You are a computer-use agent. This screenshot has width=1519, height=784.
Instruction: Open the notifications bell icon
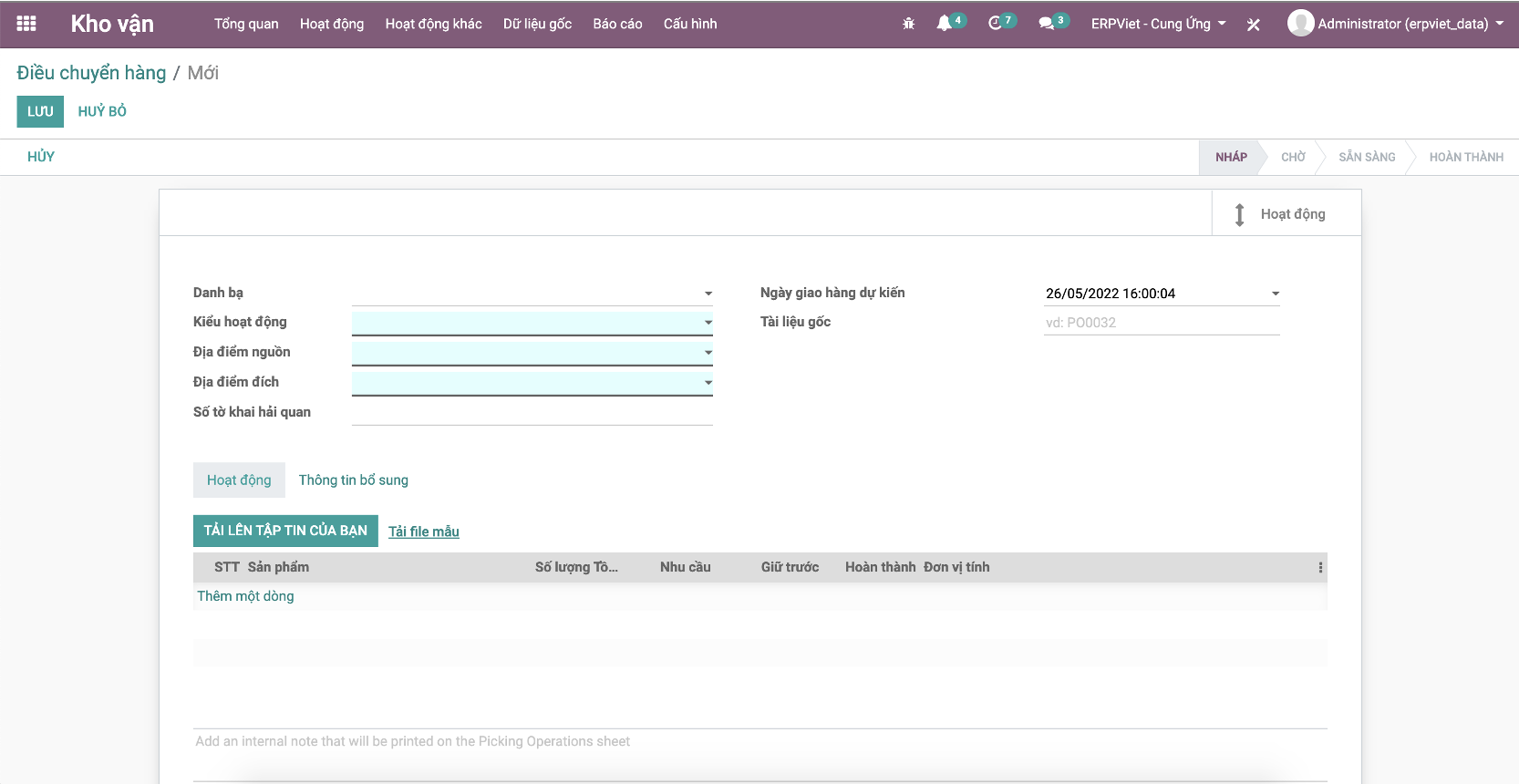point(945,24)
